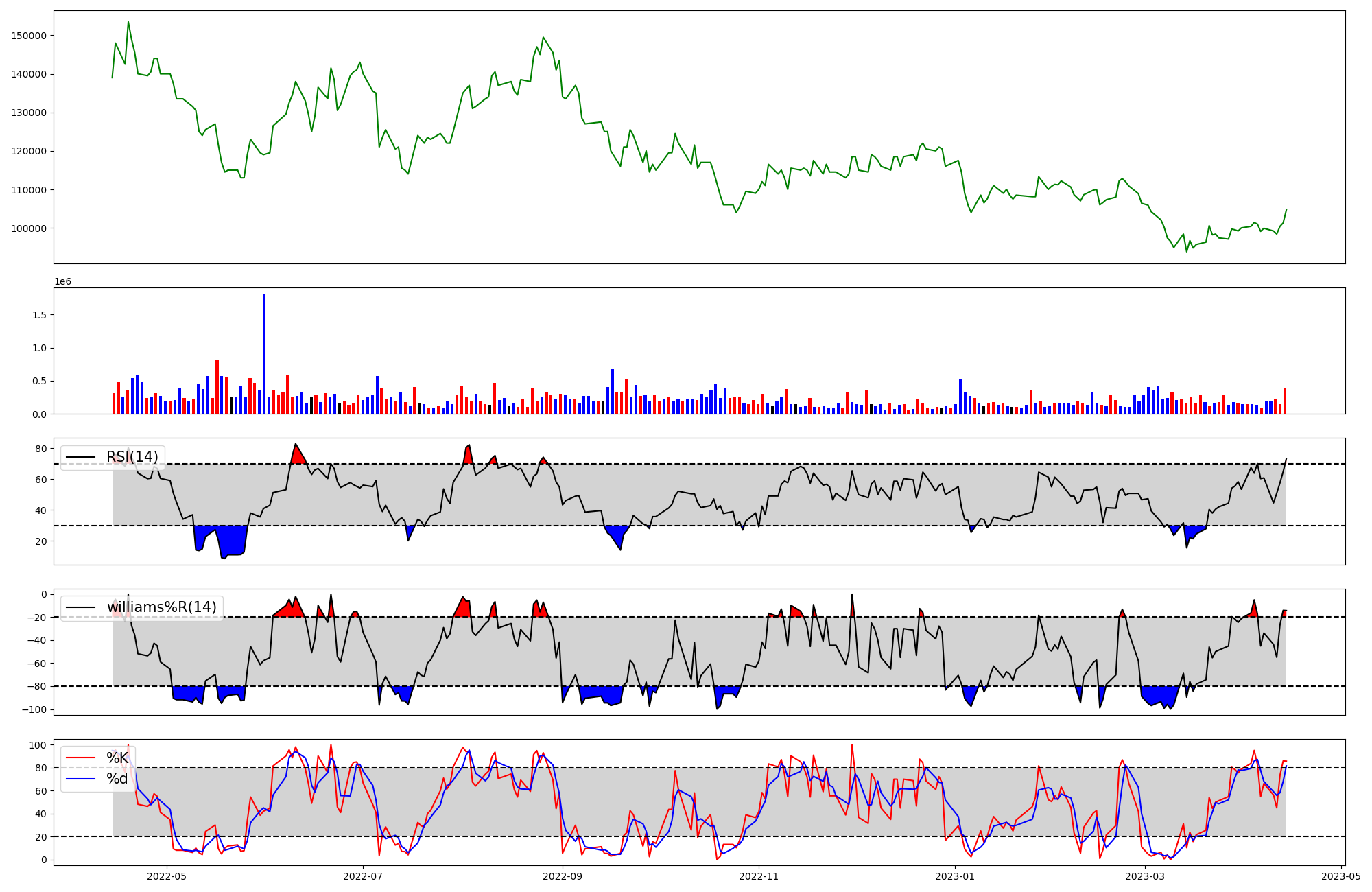Click the 2023-03 x-axis date label

click(1145, 876)
